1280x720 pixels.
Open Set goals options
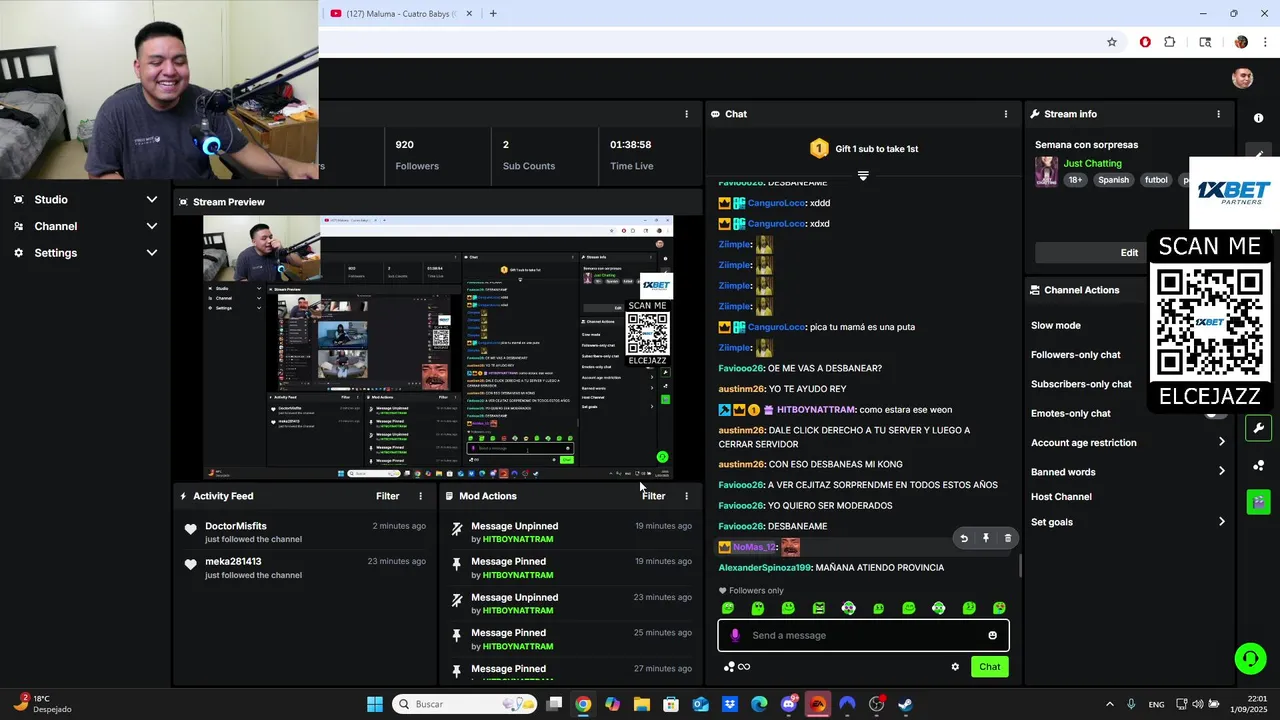(1128, 522)
